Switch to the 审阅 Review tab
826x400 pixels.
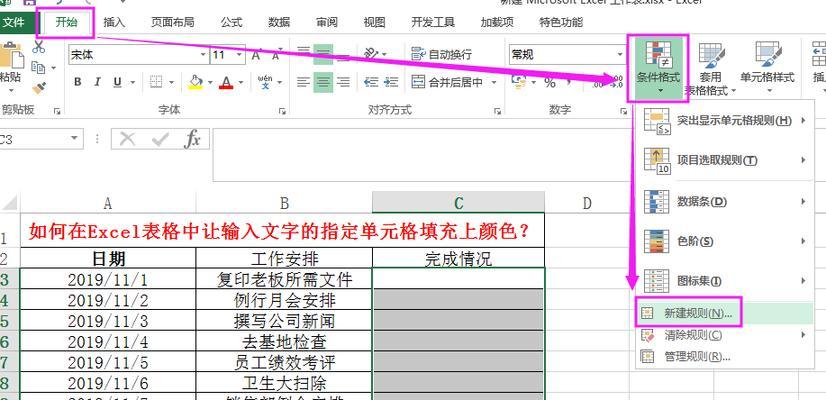(327, 23)
